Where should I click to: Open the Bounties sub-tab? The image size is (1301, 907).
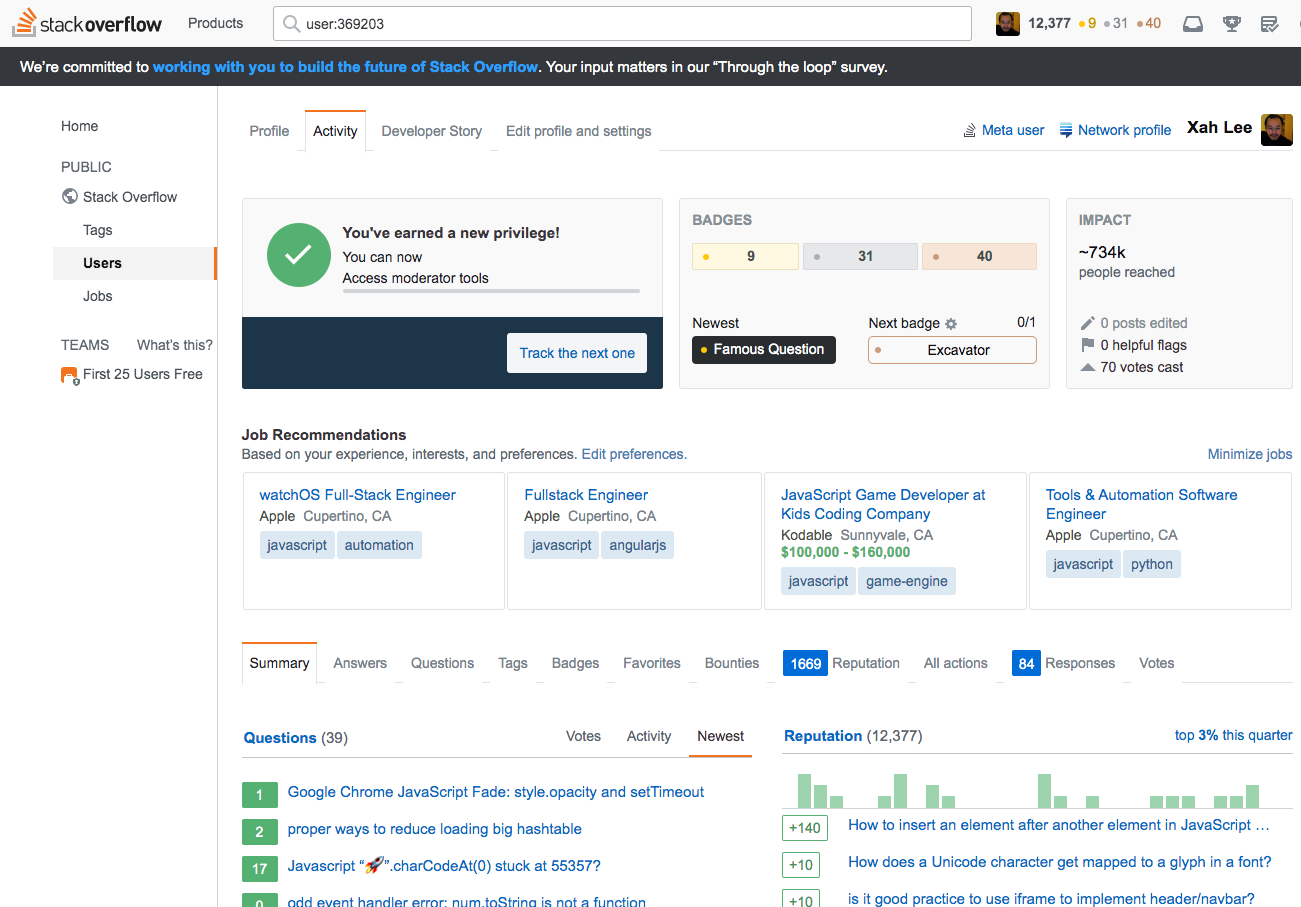(732, 663)
